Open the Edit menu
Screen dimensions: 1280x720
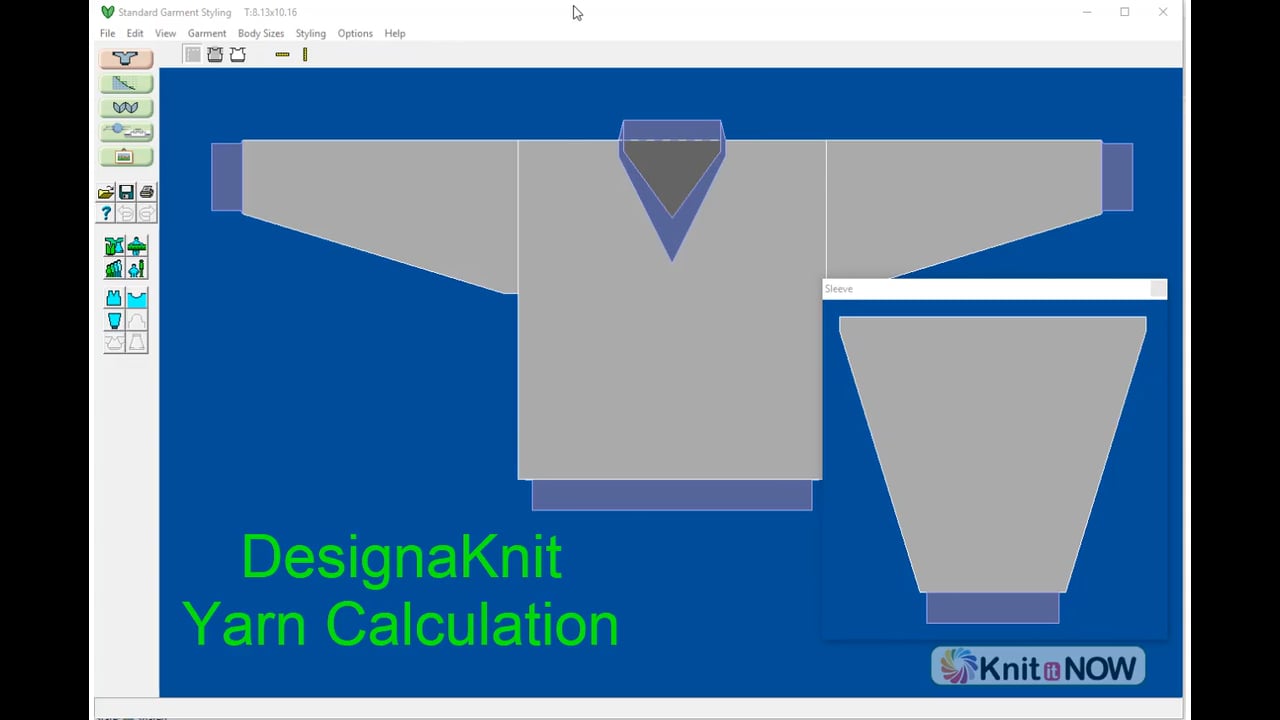pyautogui.click(x=135, y=33)
